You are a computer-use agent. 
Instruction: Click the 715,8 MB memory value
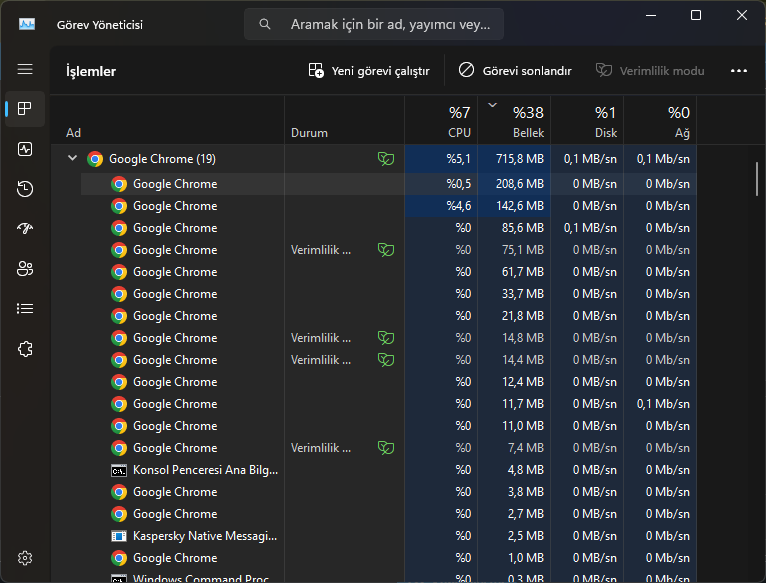[x=520, y=159]
